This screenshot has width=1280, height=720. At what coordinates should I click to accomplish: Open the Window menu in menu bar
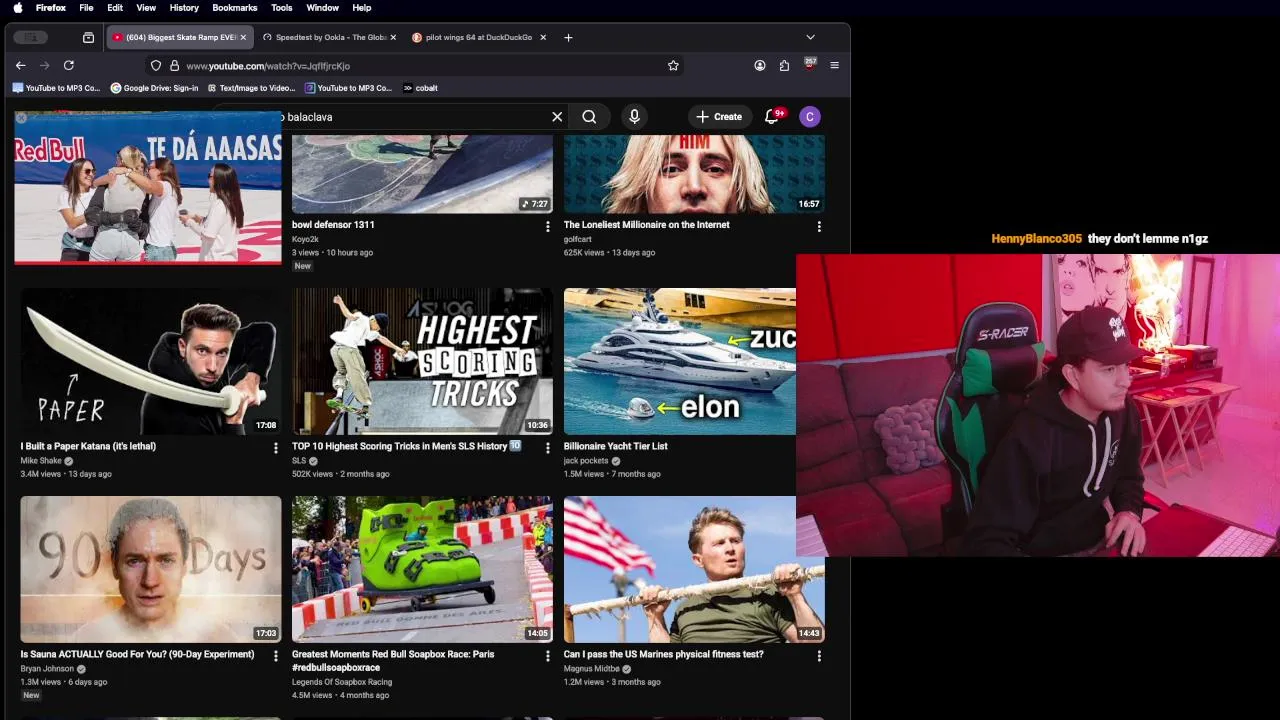coord(322,7)
